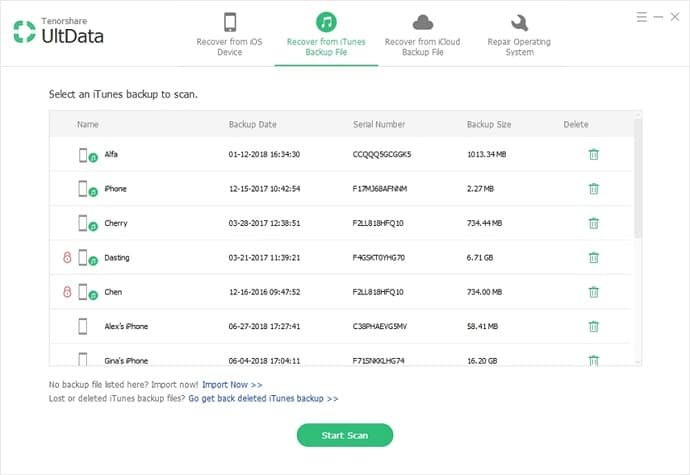The width and height of the screenshot is (690, 475).
Task: Select the Dasting backup name
Action: tap(117, 258)
